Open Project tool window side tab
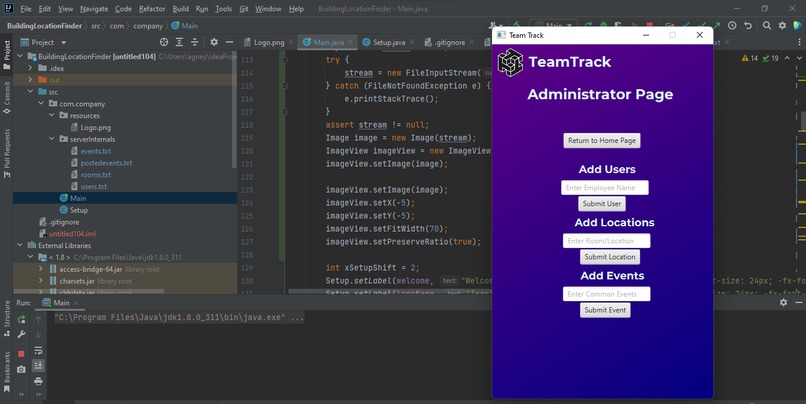The height and width of the screenshot is (404, 806). (x=7, y=54)
